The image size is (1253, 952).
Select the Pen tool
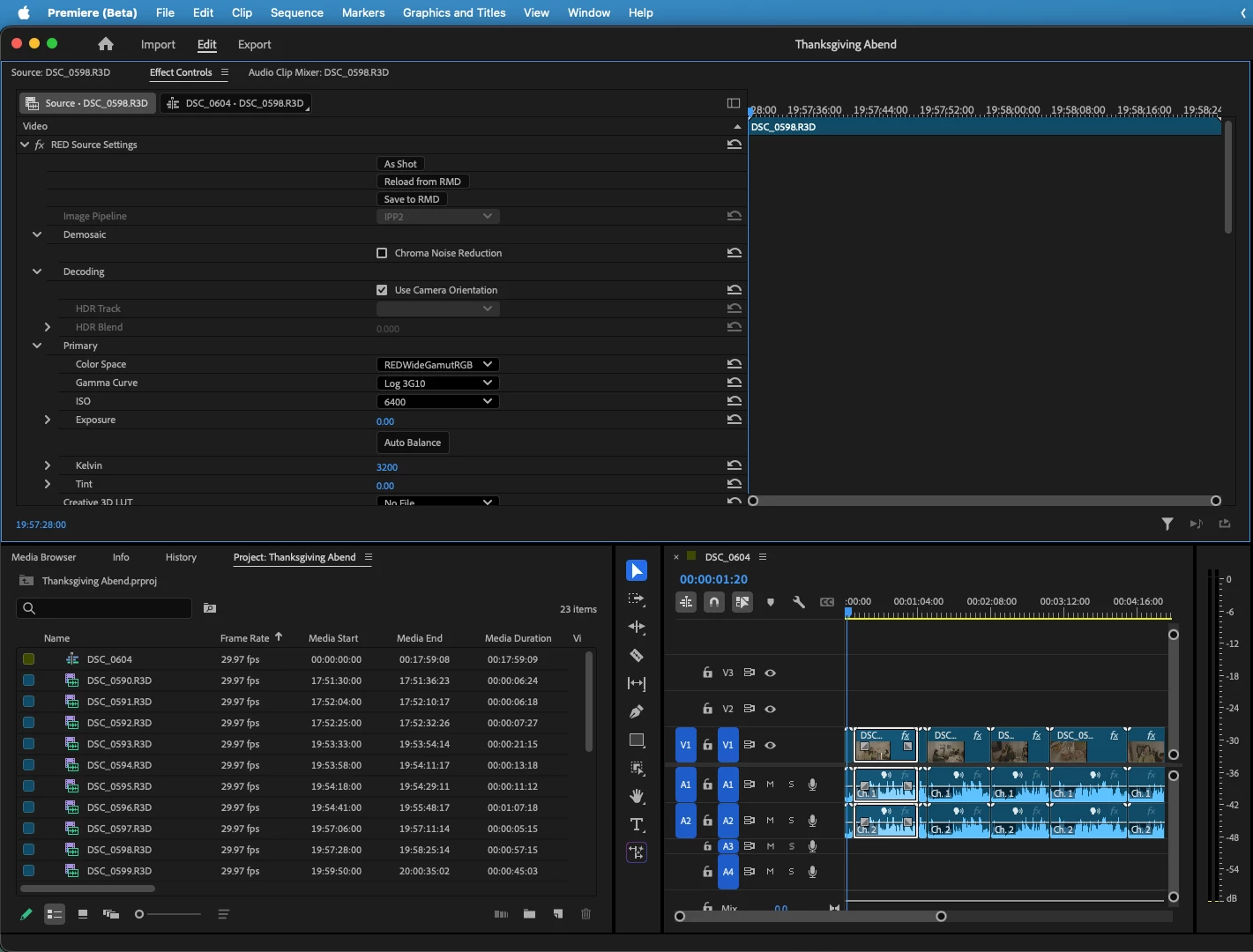click(637, 711)
